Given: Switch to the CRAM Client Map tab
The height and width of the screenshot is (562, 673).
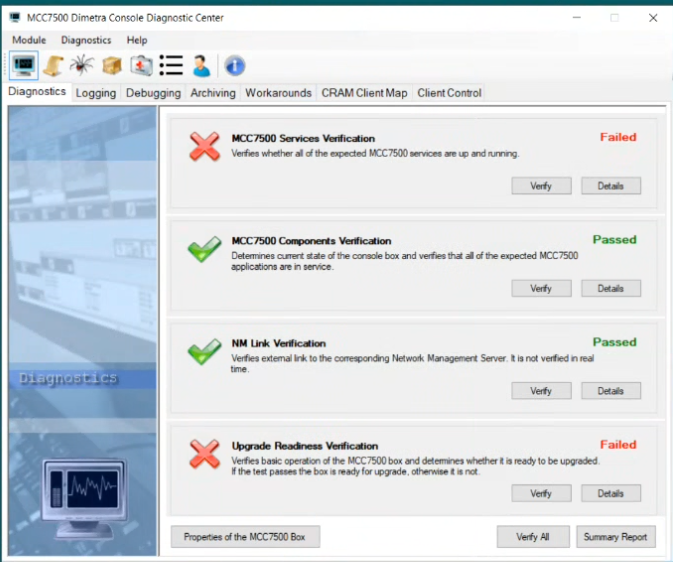Looking at the screenshot, I should [x=364, y=93].
